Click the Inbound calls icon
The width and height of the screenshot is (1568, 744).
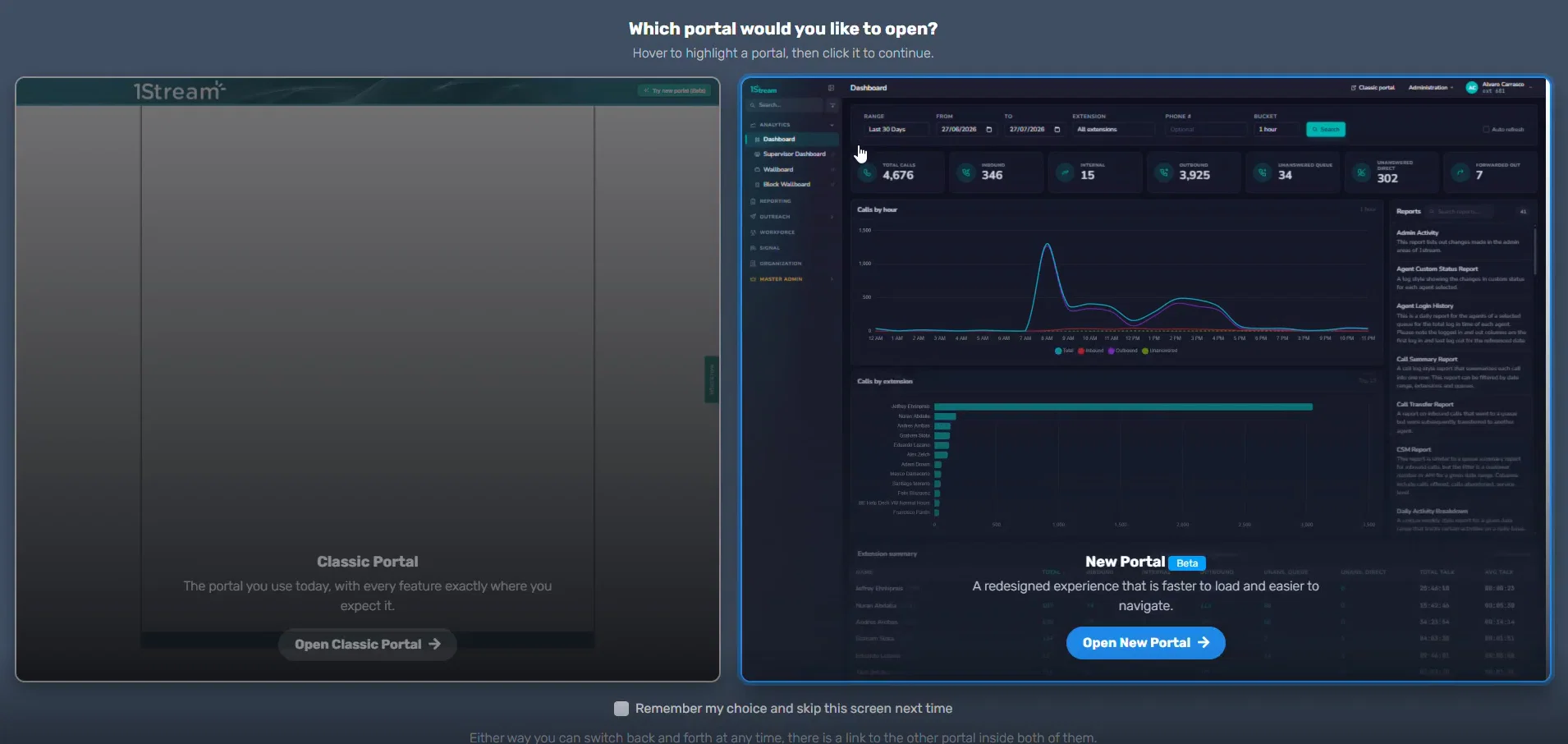tap(966, 172)
